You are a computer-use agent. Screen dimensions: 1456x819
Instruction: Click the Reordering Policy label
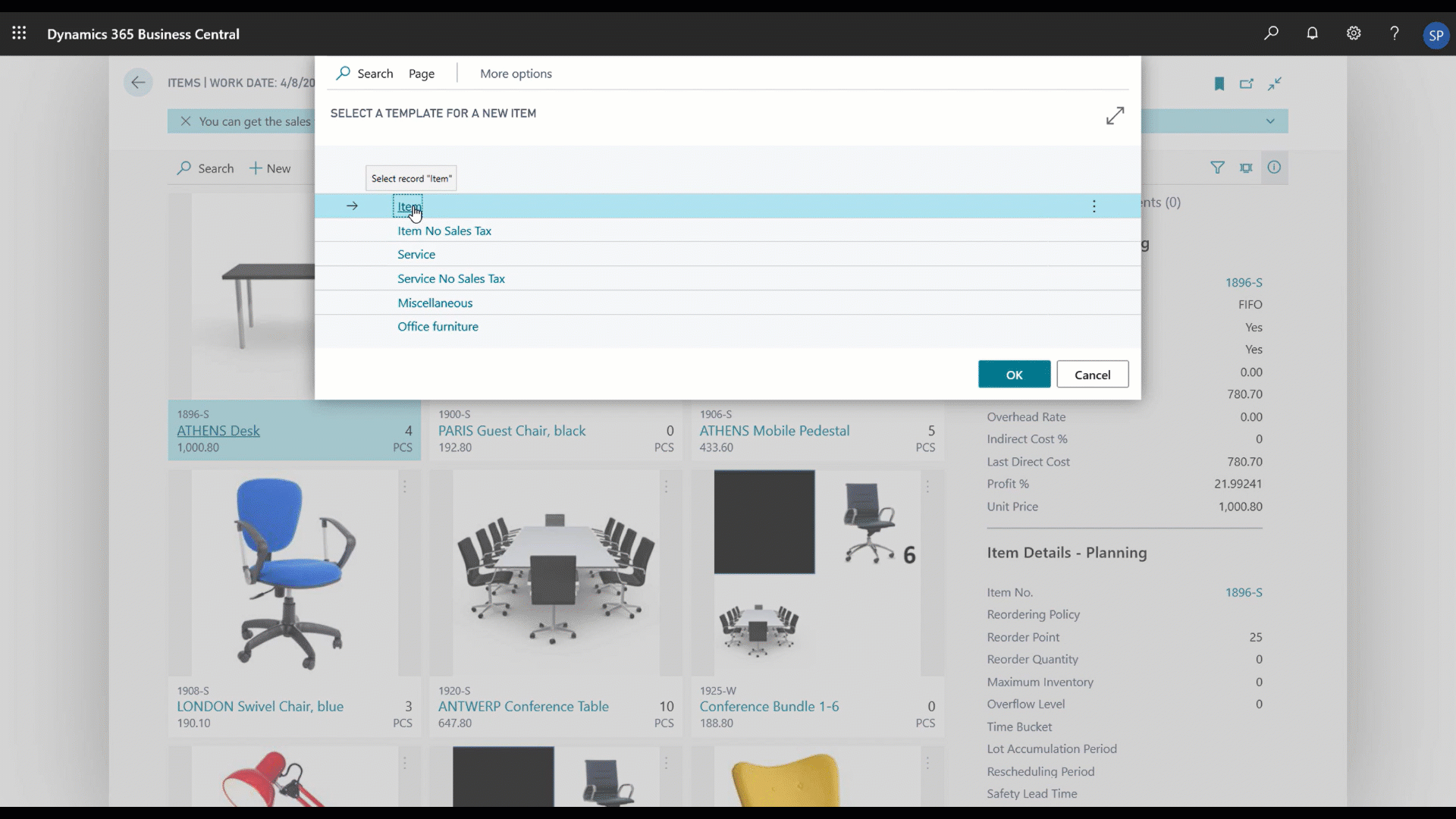[x=1033, y=615]
